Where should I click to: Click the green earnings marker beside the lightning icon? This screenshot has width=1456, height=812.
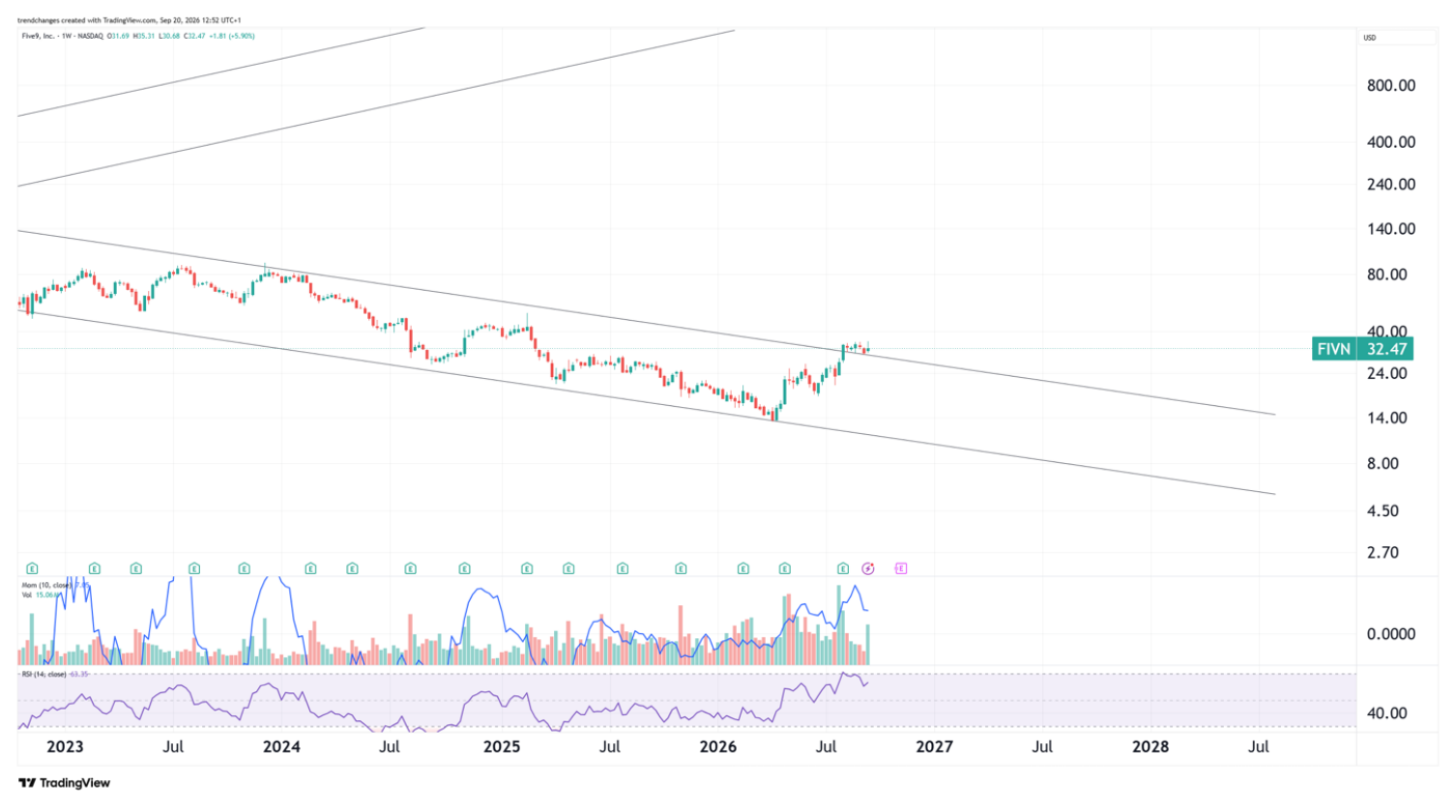[x=843, y=568]
